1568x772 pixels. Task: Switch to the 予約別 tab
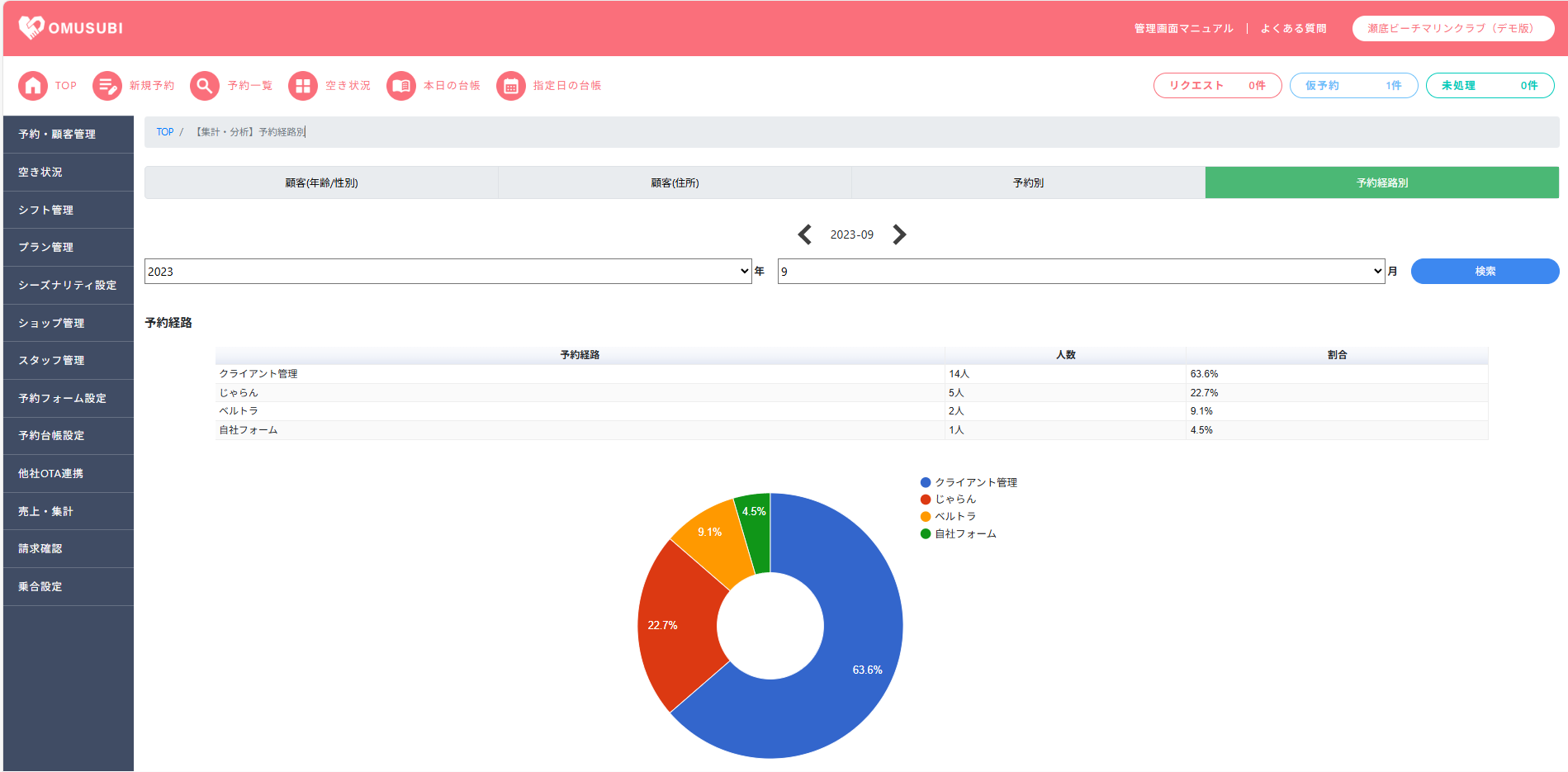coord(1028,183)
